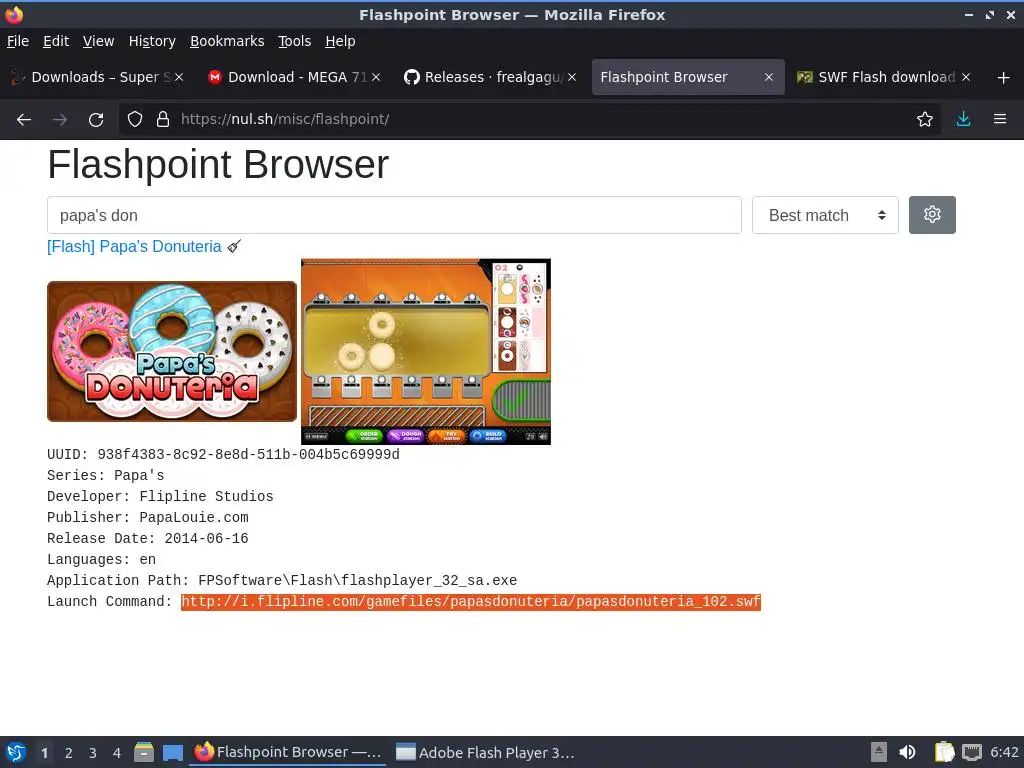Close the Download - MEGA tab
The image size is (1024, 768).
tap(376, 77)
